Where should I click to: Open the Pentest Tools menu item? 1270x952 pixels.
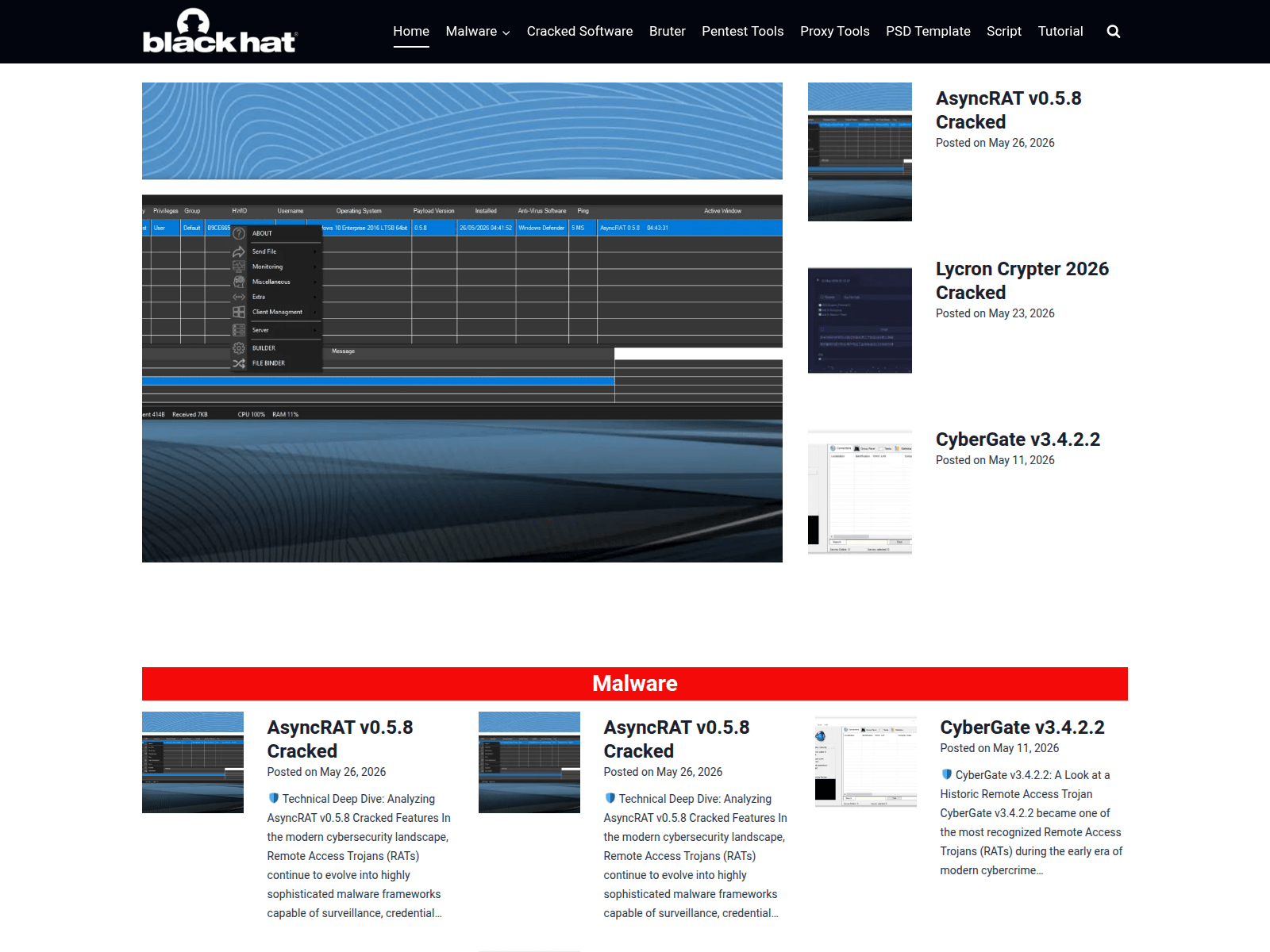click(742, 31)
